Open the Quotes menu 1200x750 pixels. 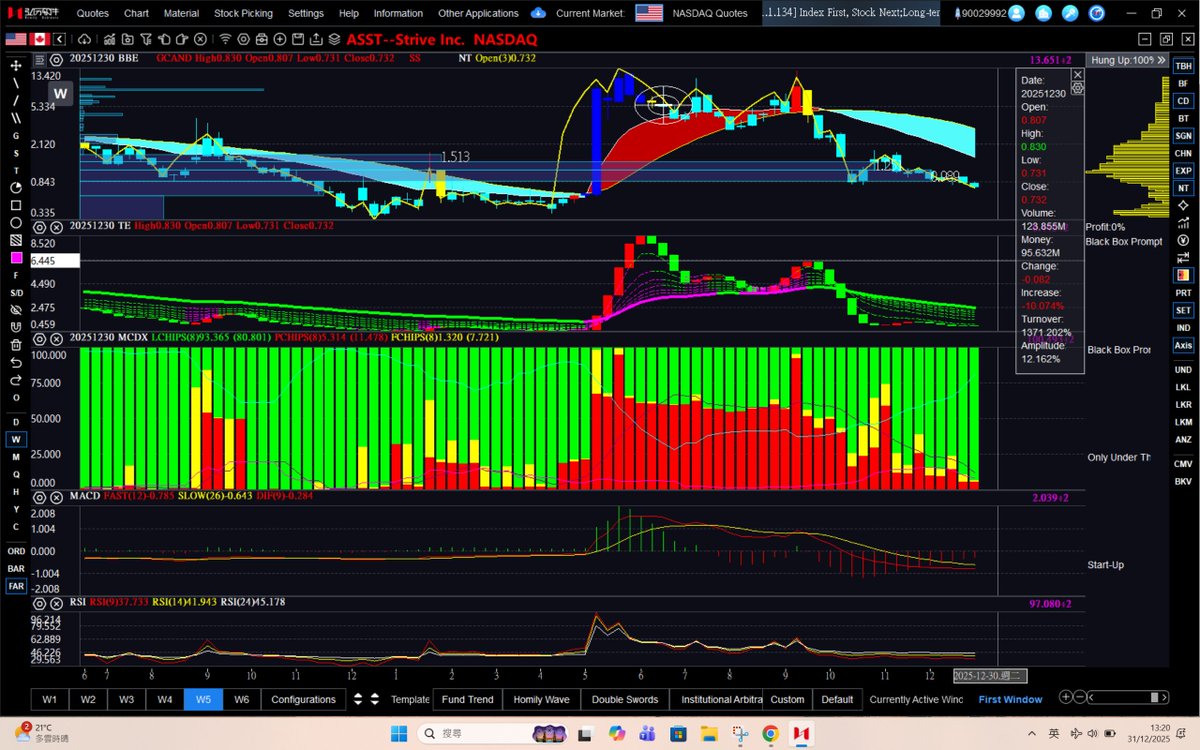pyautogui.click(x=93, y=13)
